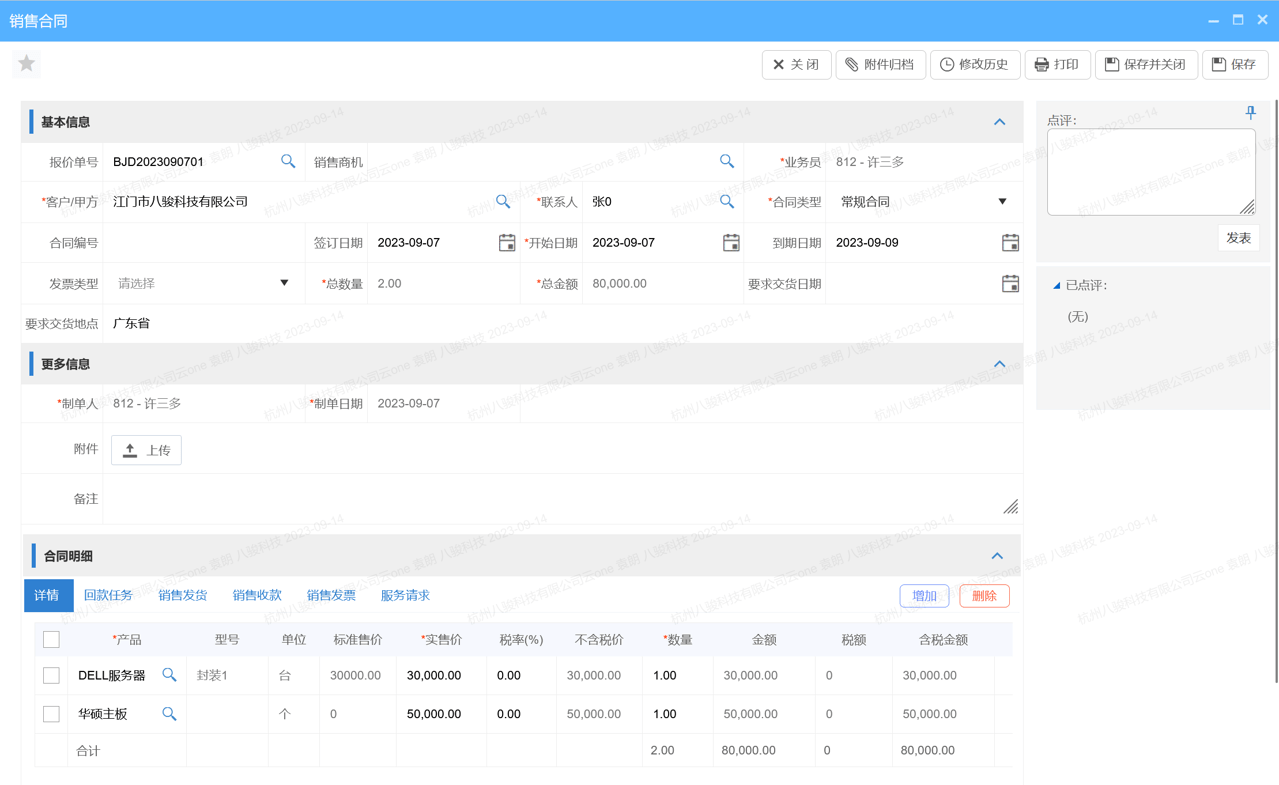Click the 保存并关闭 button

point(1146,64)
